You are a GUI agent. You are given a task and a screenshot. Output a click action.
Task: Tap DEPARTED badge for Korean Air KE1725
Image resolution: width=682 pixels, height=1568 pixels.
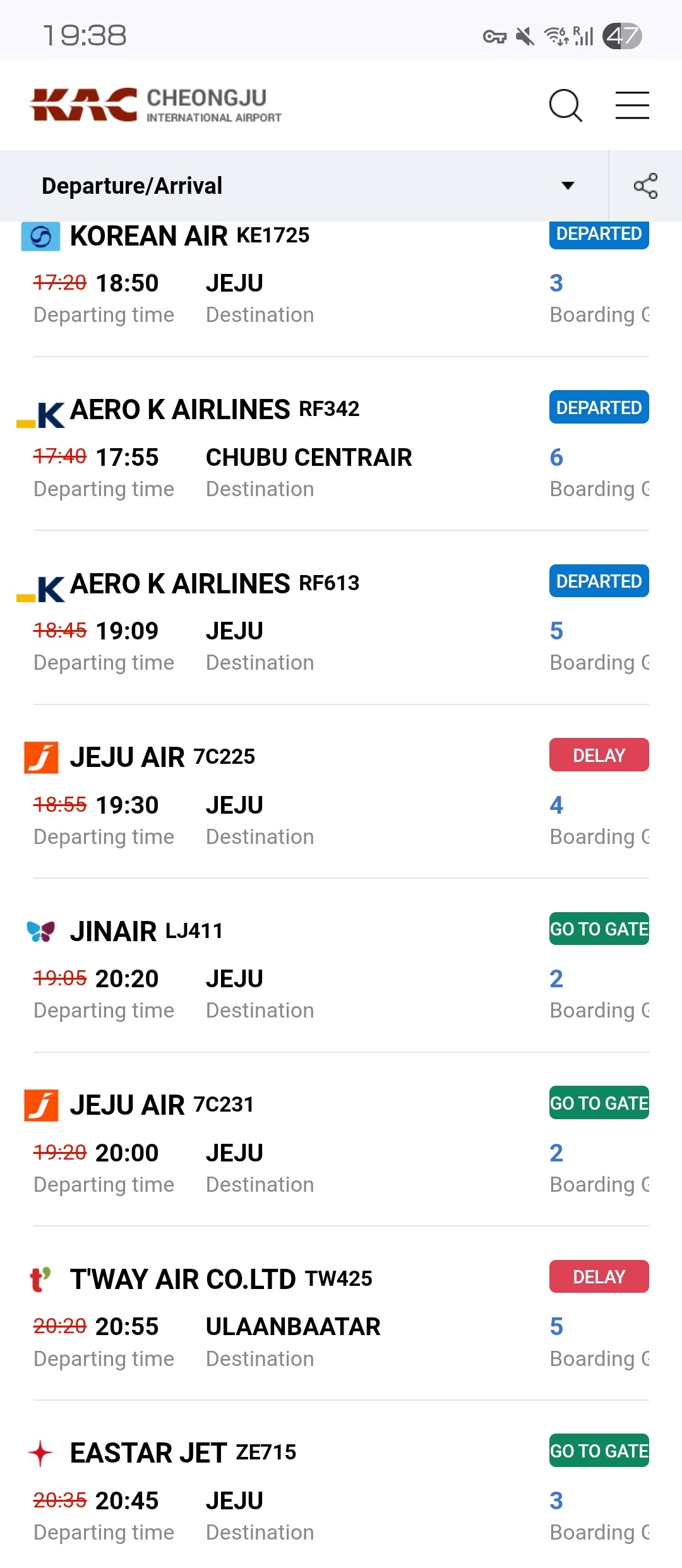tap(599, 234)
